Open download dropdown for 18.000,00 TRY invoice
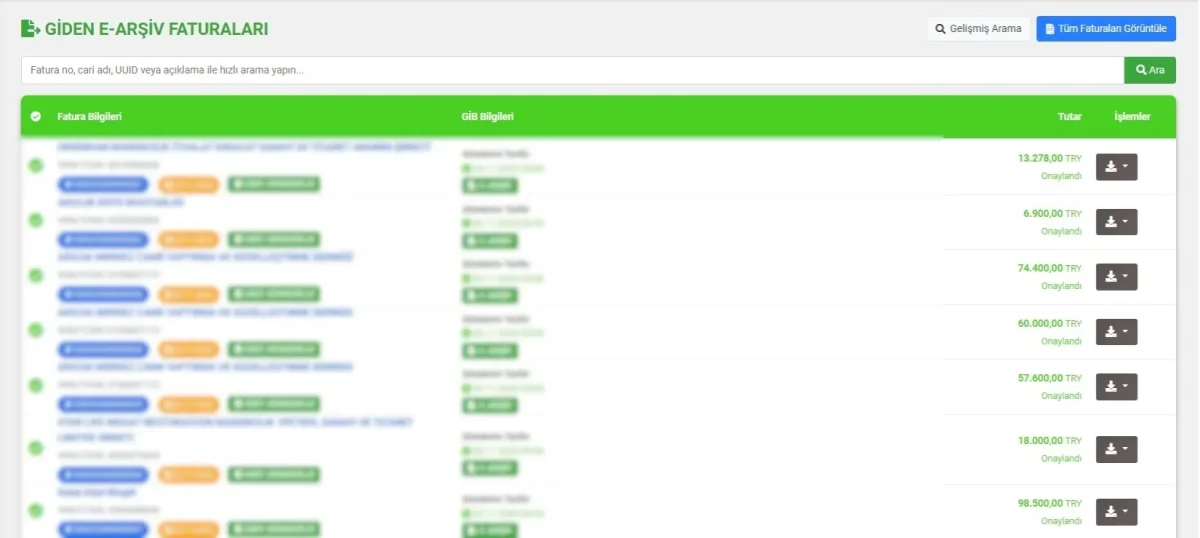The height and width of the screenshot is (538, 1200). (1116, 450)
